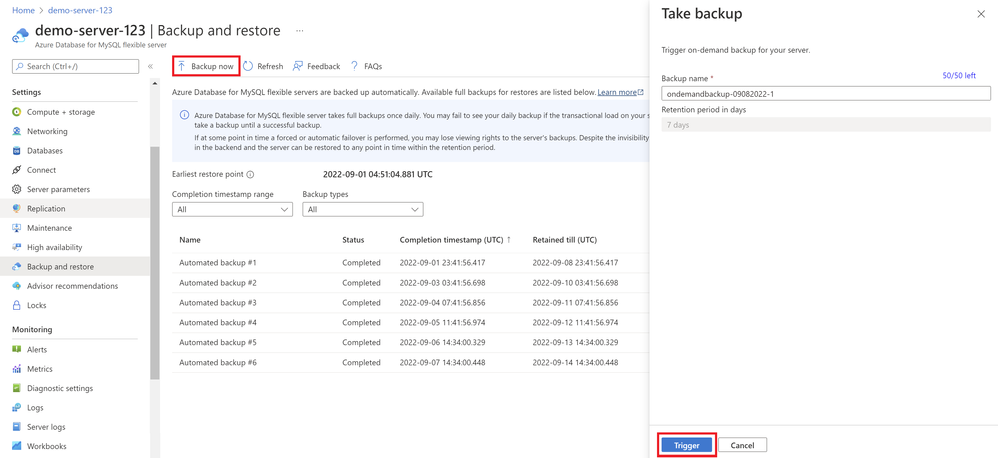Viewport: 998px width, 458px height.
Task: Open Server logs in the sidebar
Action: (x=46, y=427)
